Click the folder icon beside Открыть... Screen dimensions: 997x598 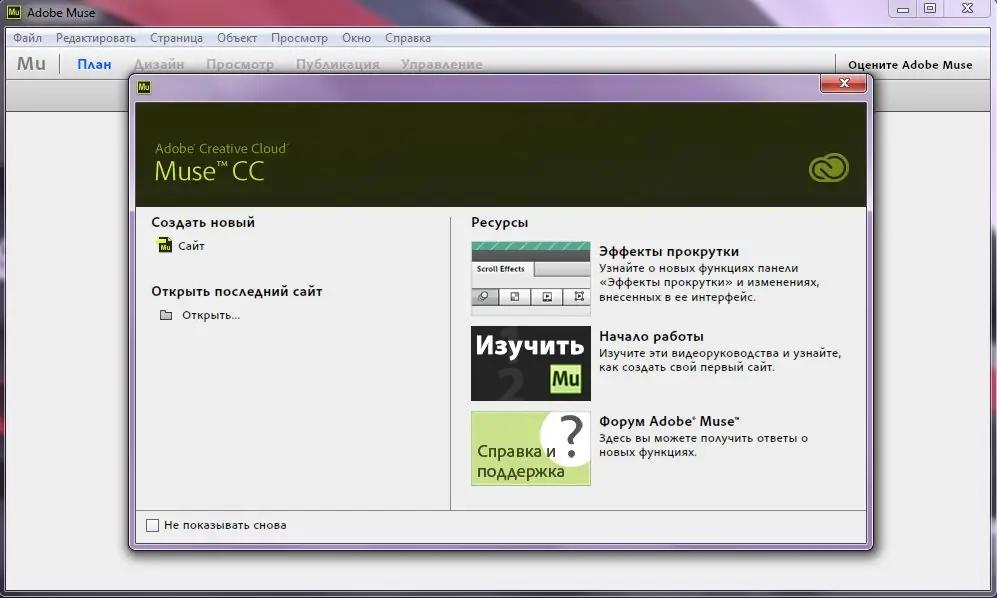click(x=166, y=315)
